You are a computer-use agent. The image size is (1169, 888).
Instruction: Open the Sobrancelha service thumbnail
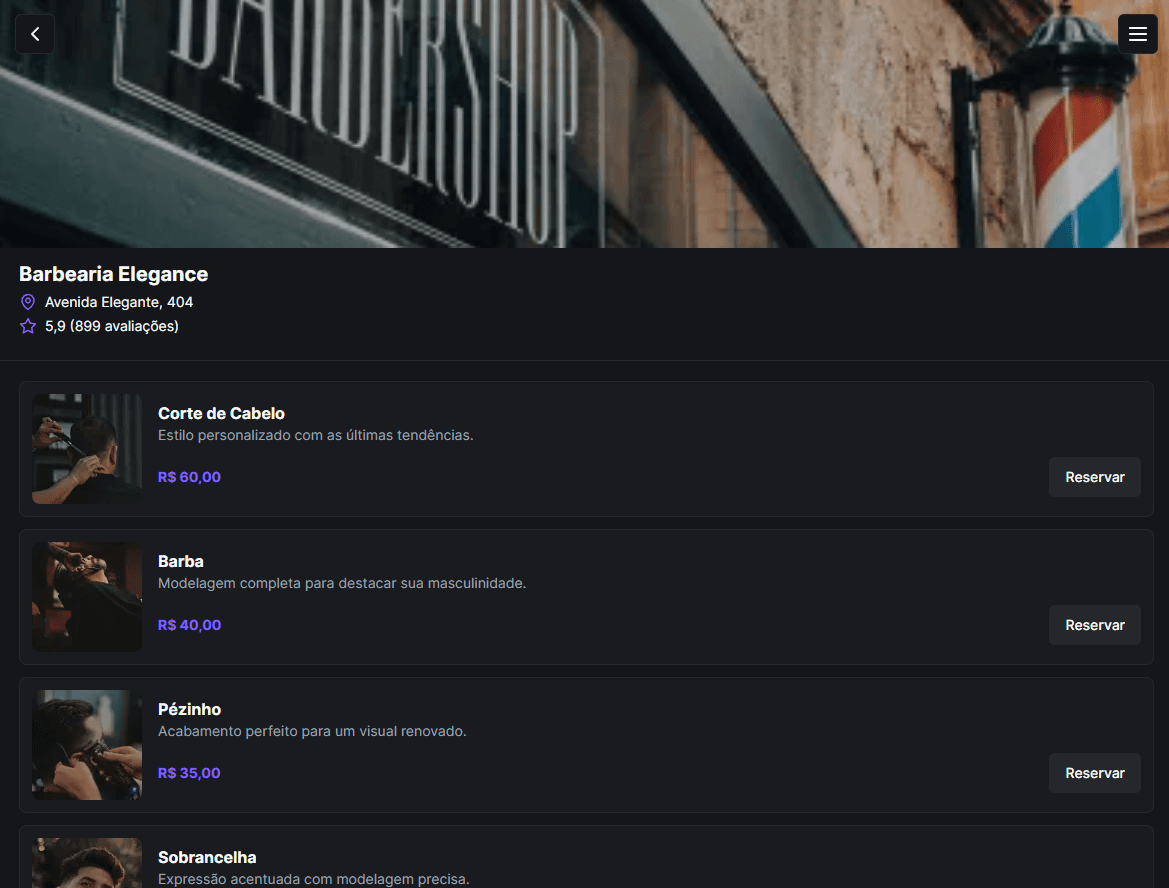pyautogui.click(x=87, y=863)
